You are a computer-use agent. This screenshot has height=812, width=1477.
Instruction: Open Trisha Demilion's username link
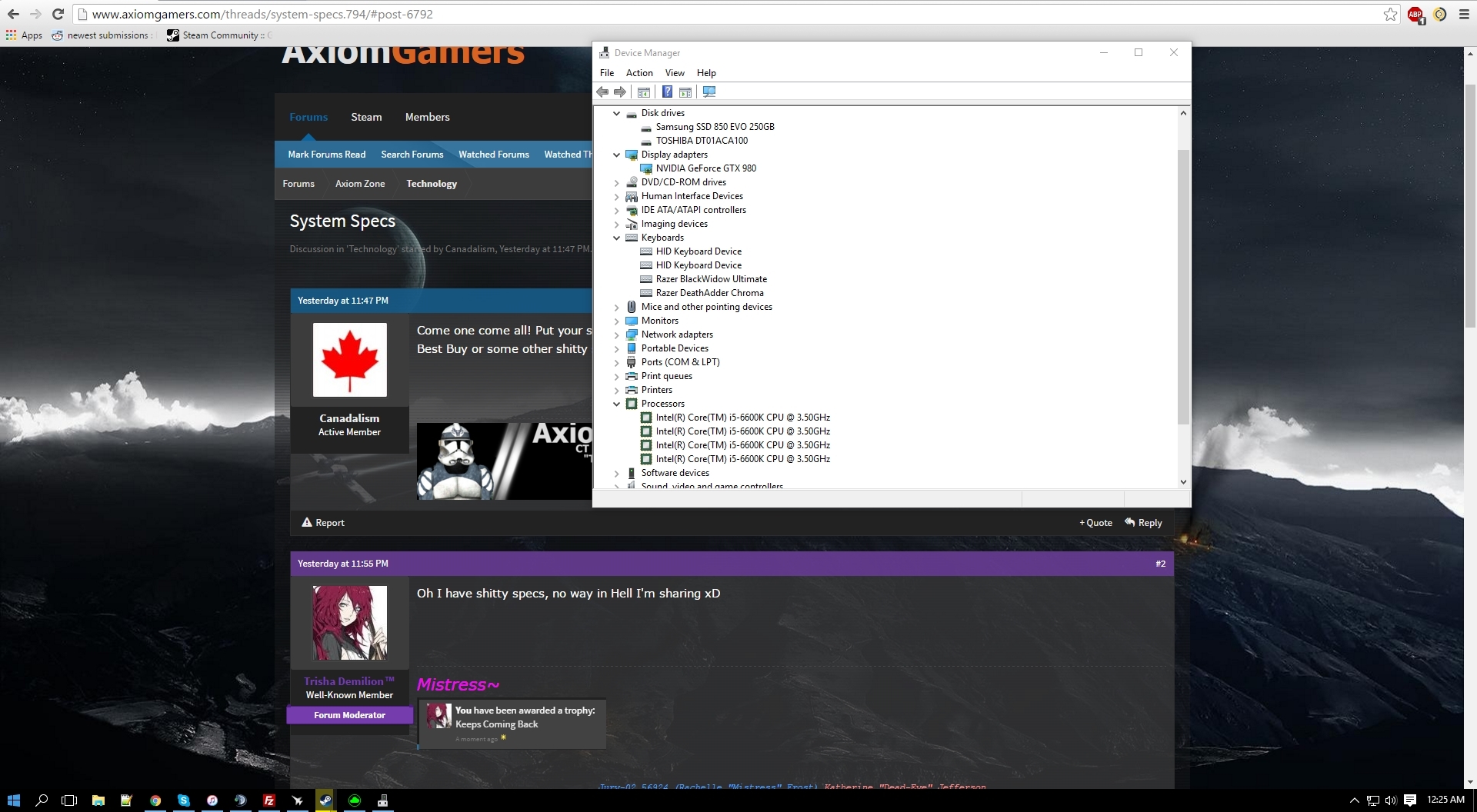[348, 681]
